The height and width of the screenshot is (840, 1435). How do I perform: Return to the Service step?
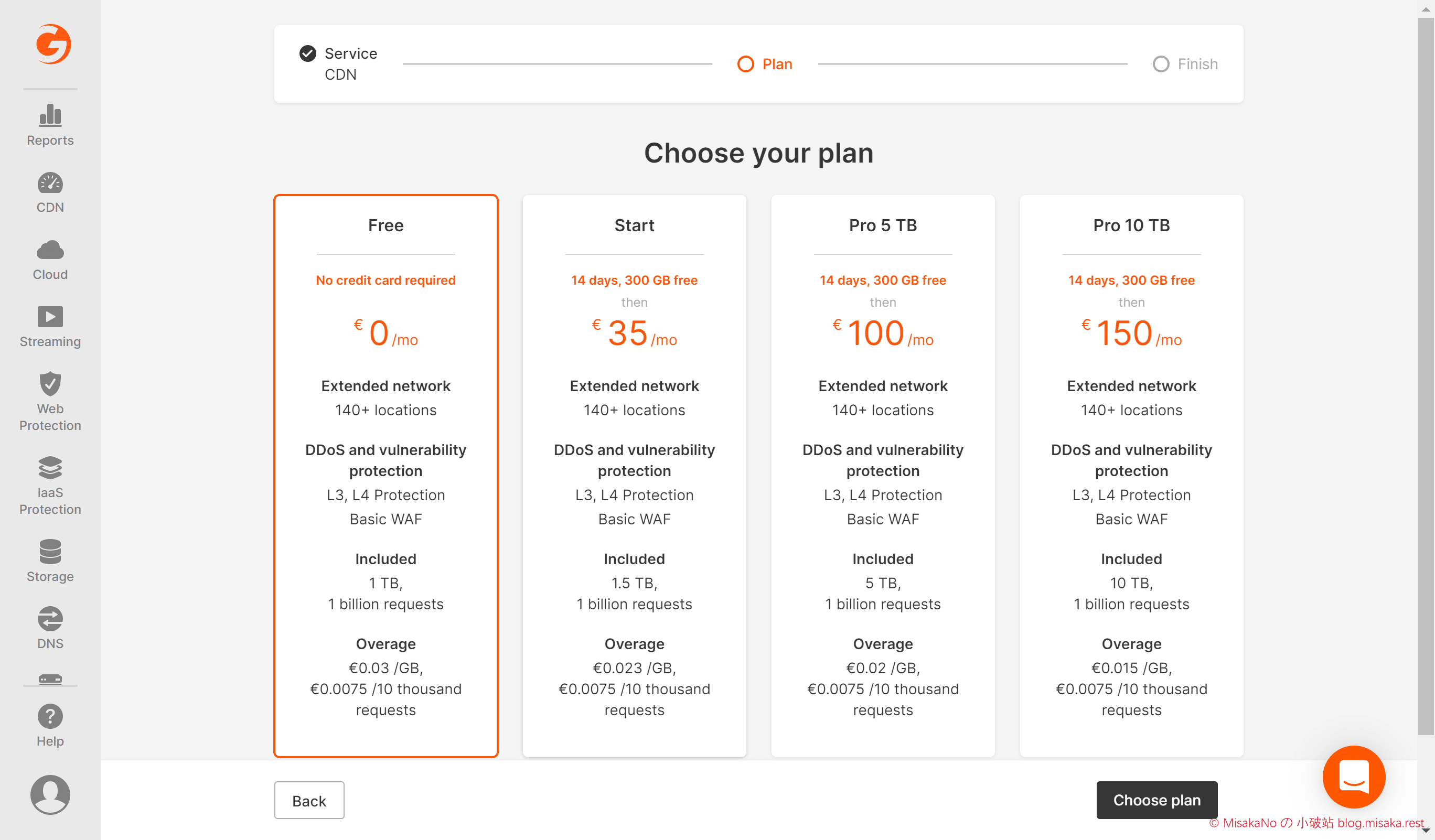click(339, 64)
